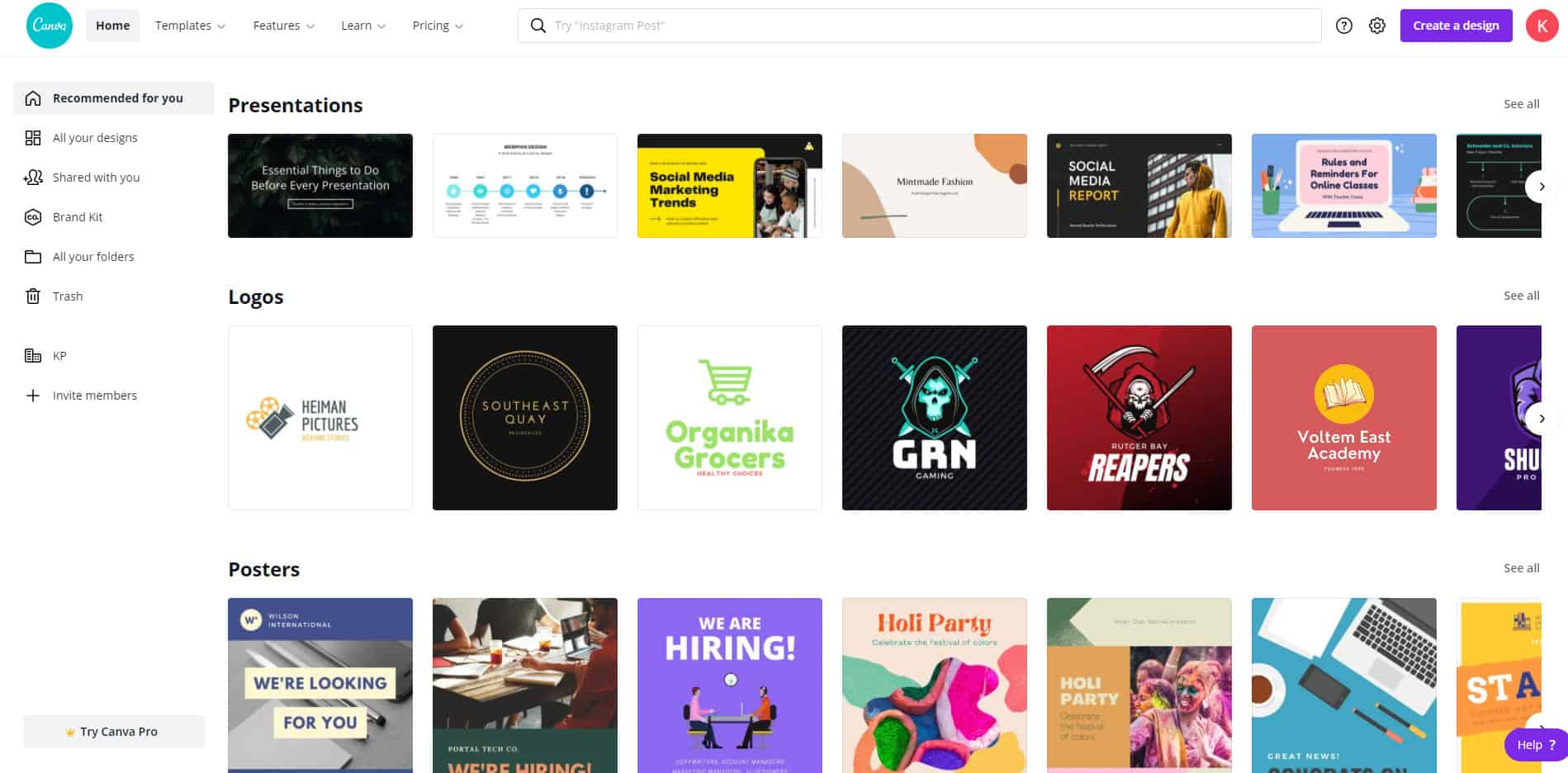Viewport: 1568px width, 773px height.
Task: Open the help question mark icon
Action: [1344, 26]
